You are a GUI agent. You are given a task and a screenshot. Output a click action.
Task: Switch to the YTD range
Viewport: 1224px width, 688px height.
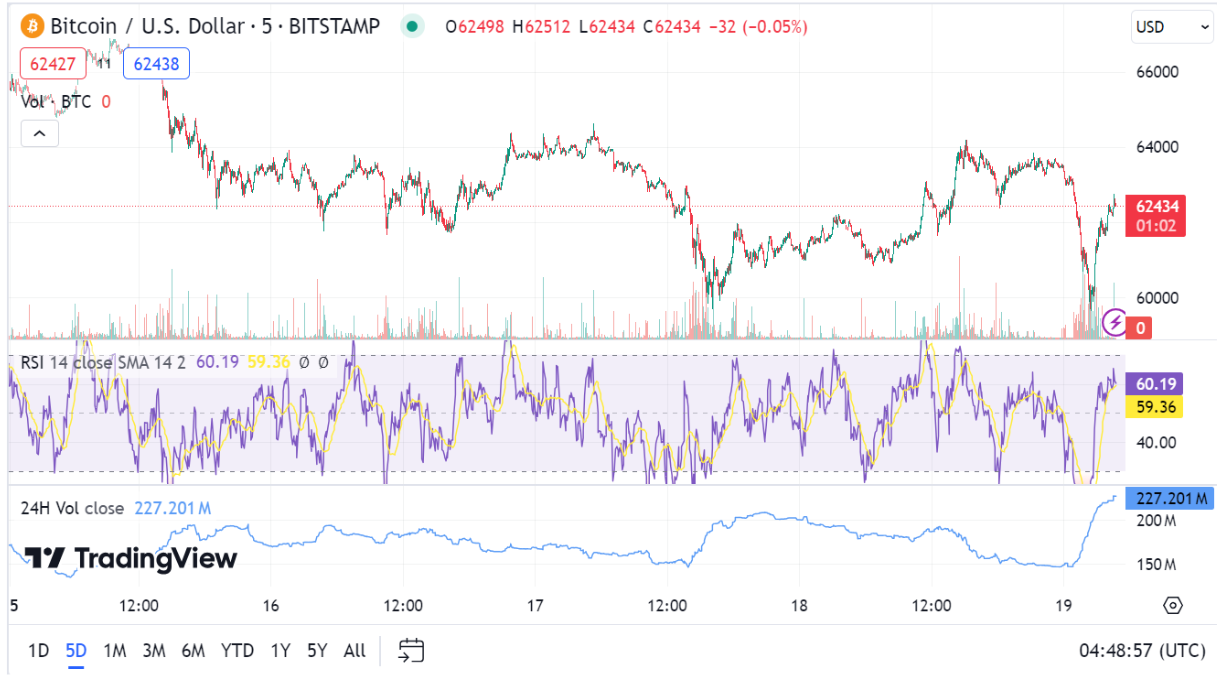coord(237,651)
